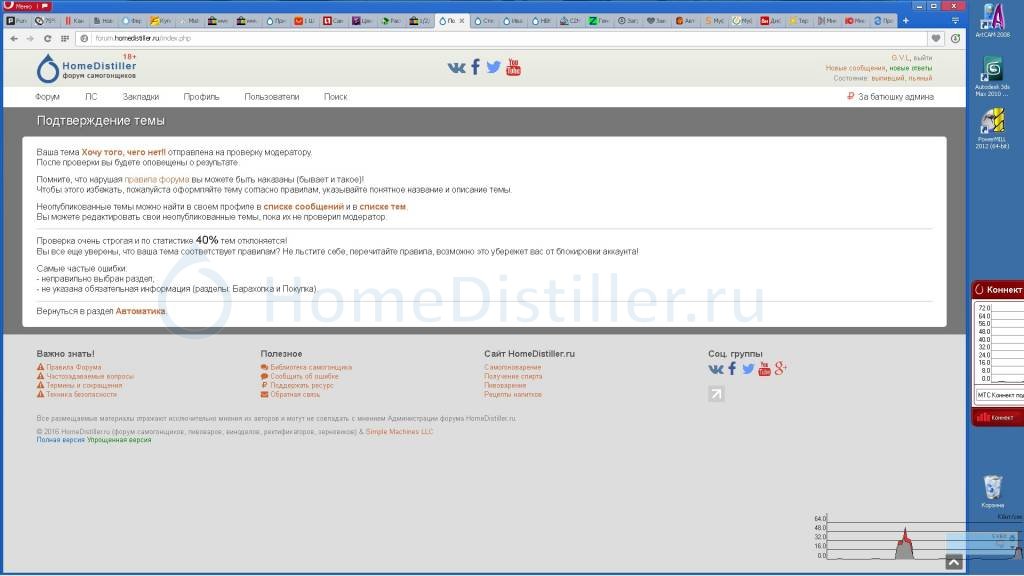Open the tab menu icon right of the tab bar
Viewport: 1024px width, 576px height.
[955, 21]
